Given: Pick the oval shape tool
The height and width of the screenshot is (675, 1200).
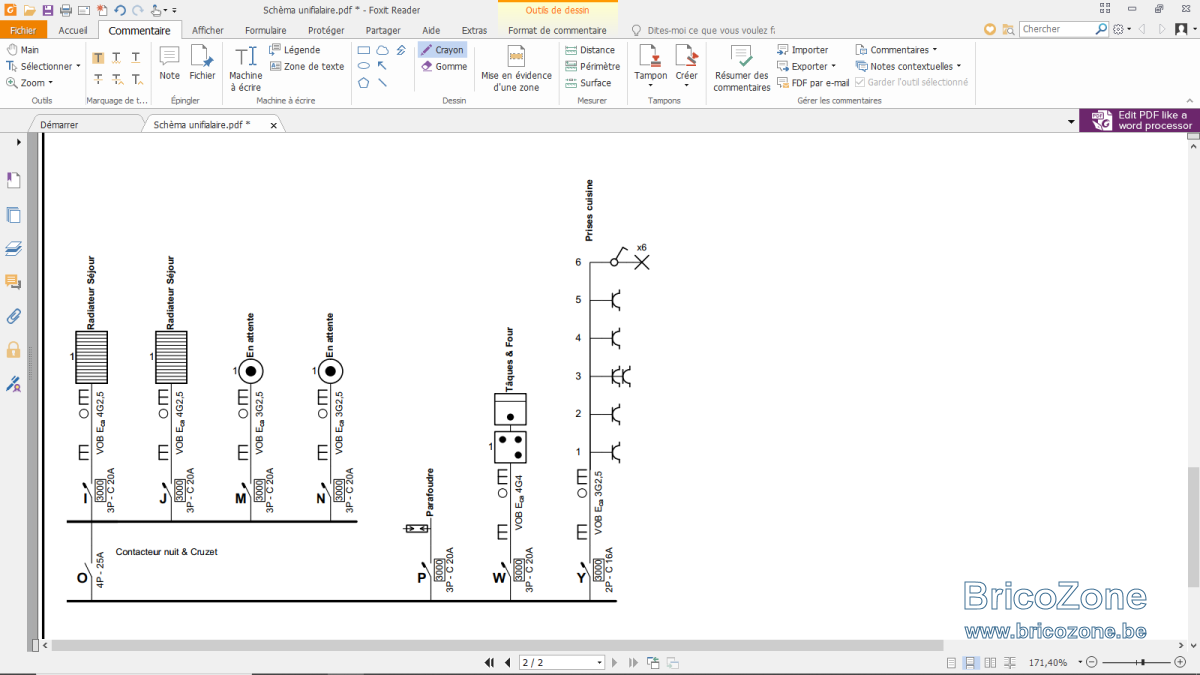Looking at the screenshot, I should 364,66.
